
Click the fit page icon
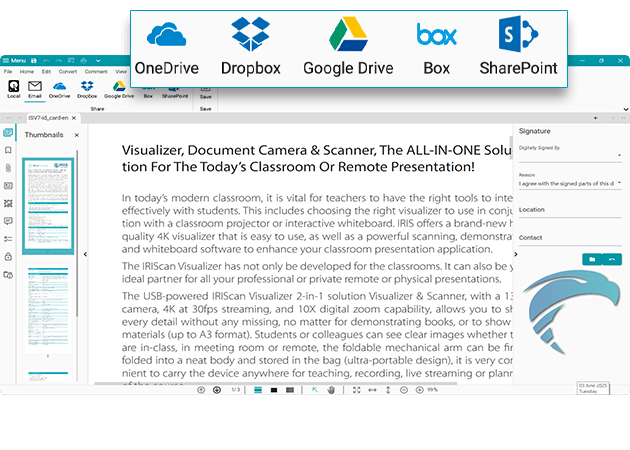(356, 390)
